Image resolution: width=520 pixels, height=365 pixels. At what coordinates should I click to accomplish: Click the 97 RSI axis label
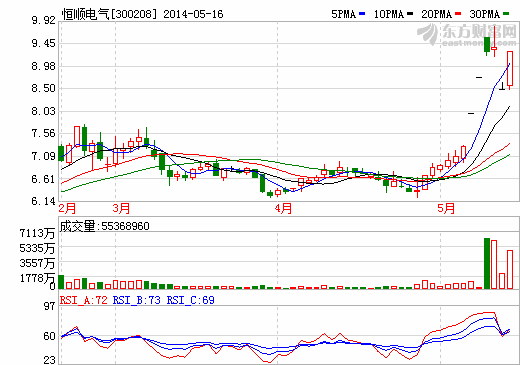pyautogui.click(x=50, y=306)
